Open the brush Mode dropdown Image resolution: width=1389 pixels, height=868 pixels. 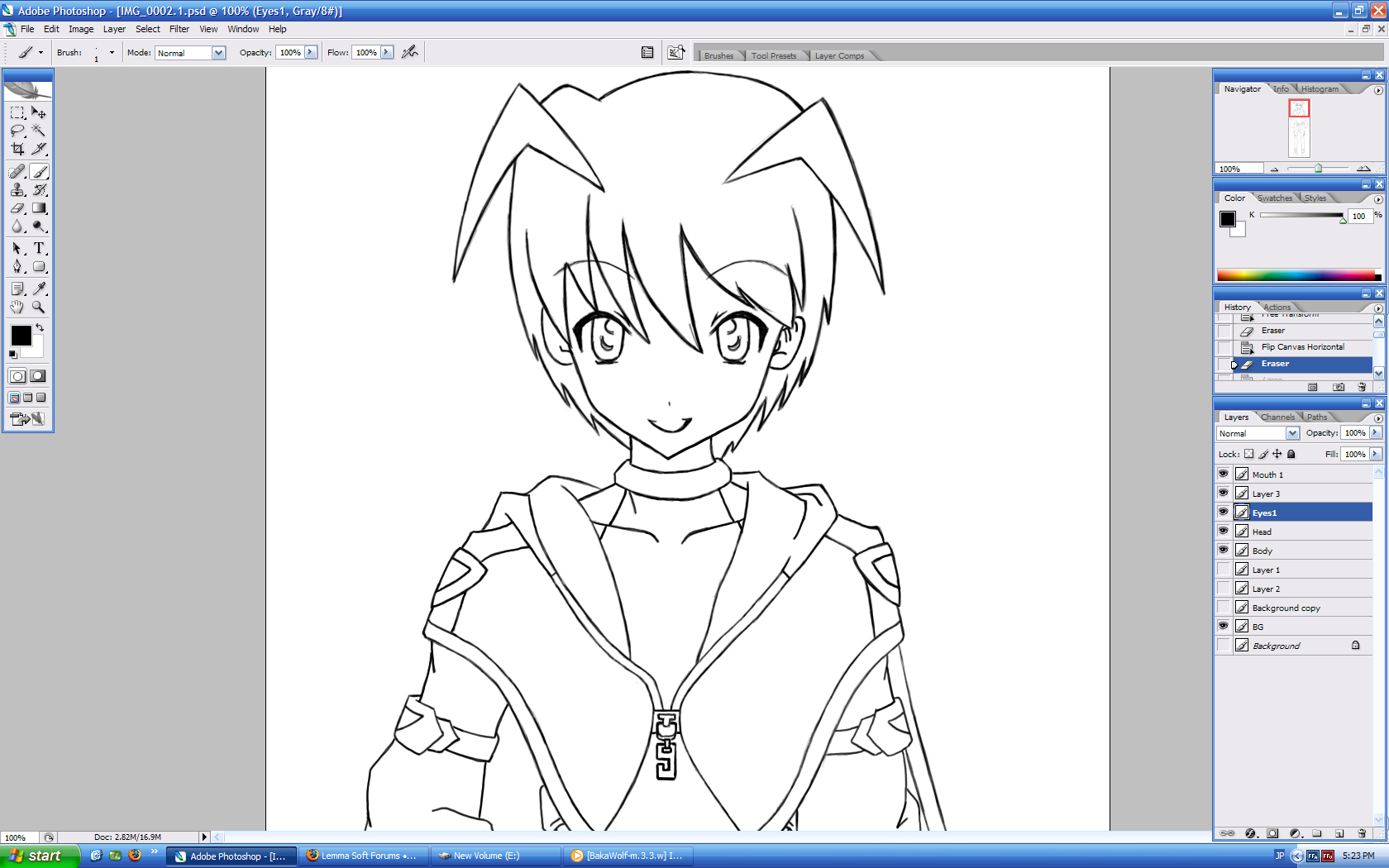click(x=218, y=53)
